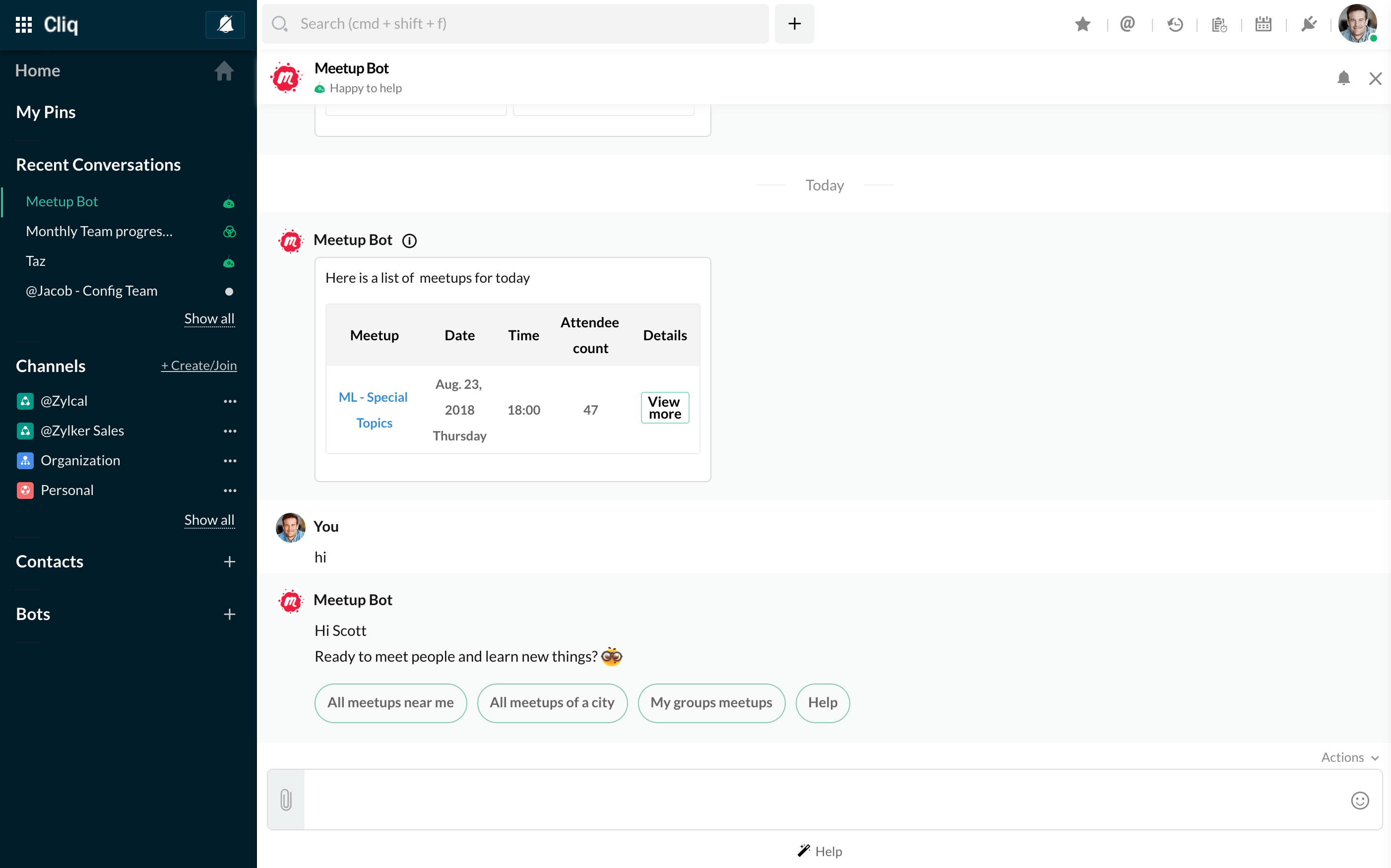Open the reminders clipboard icon
This screenshot has width=1391, height=868.
(x=1219, y=24)
